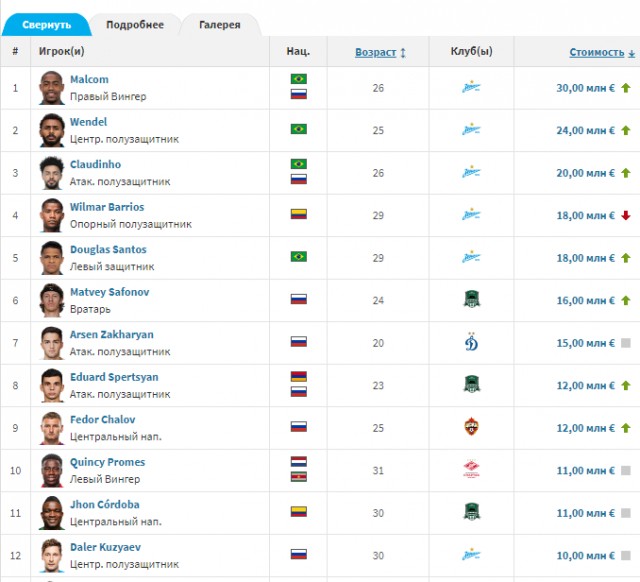Click the Colombian flag for Wilmar Barrios
640x582 pixels.
pos(299,214)
